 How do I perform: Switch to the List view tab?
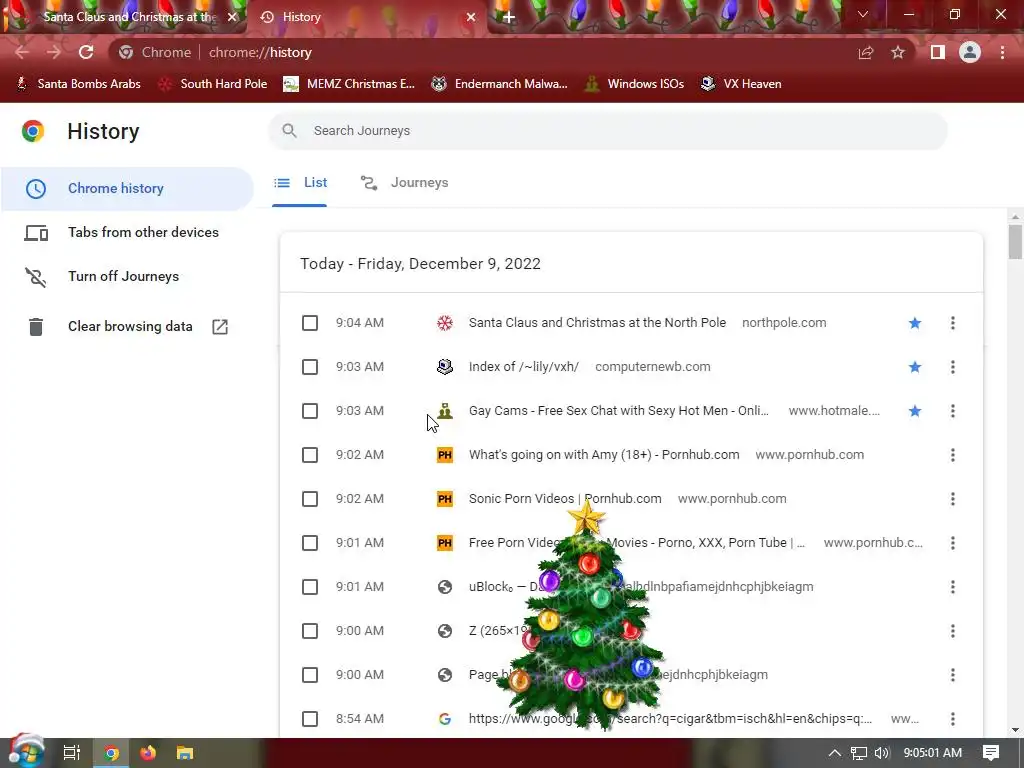tap(300, 183)
